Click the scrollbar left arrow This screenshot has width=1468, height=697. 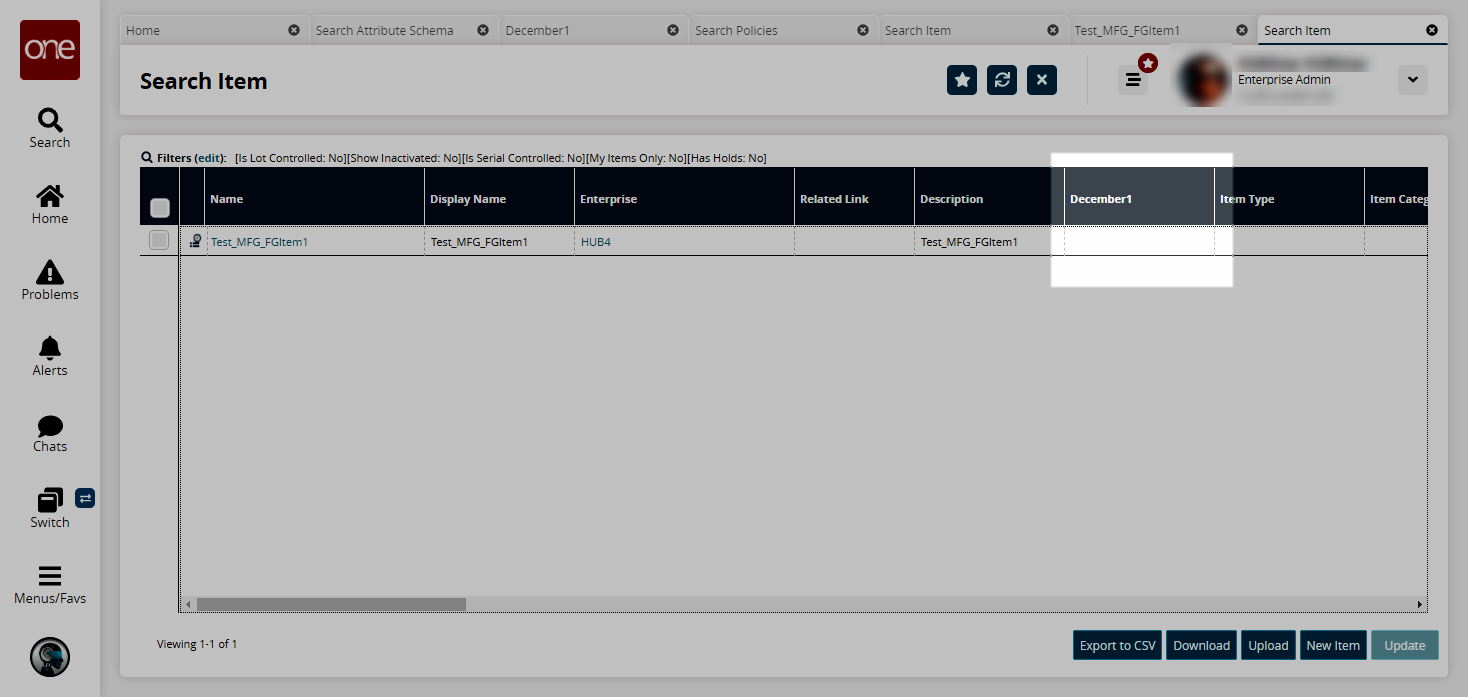point(188,604)
